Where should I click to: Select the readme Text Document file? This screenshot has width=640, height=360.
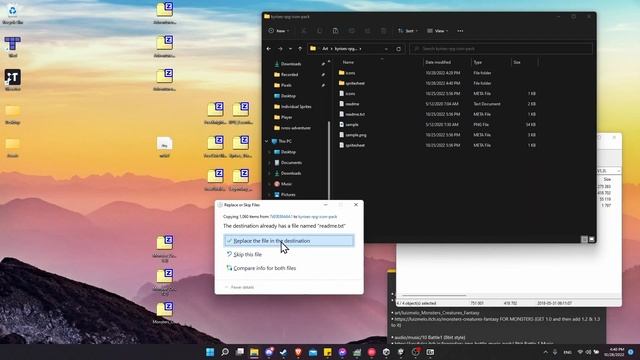(x=437, y=104)
